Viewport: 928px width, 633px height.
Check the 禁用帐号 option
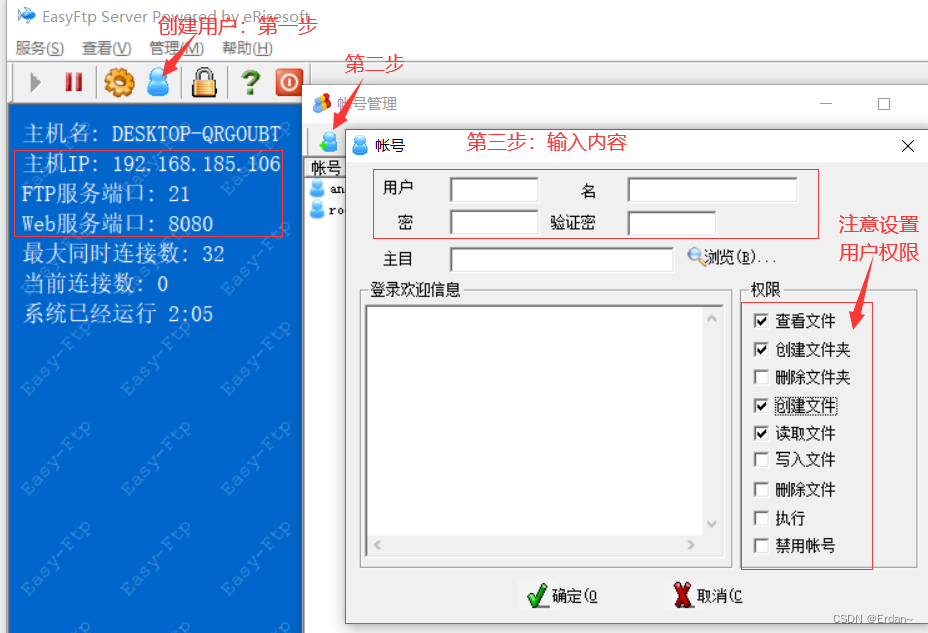coord(763,545)
